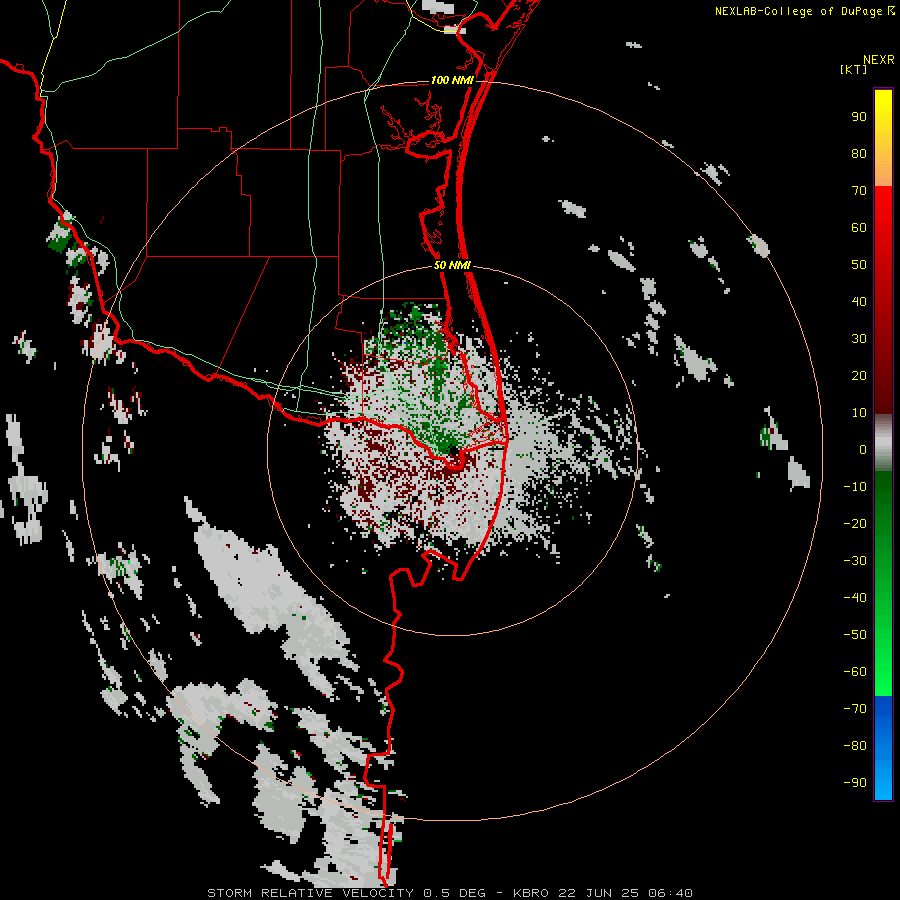The image size is (900, 900).
Task: Click the -60 value on the velocity scale
Action: [855, 672]
